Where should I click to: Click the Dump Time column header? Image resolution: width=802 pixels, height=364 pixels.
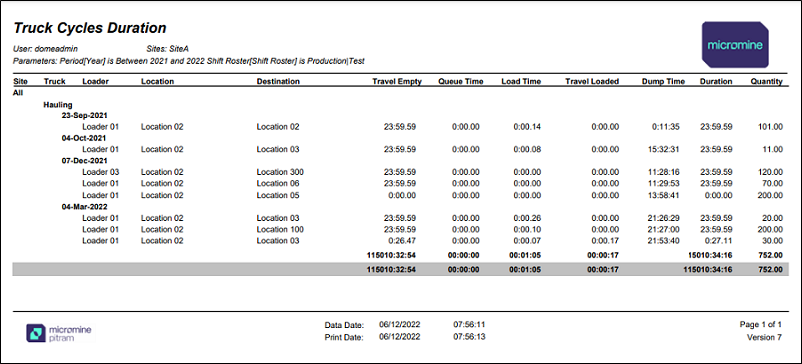click(663, 81)
